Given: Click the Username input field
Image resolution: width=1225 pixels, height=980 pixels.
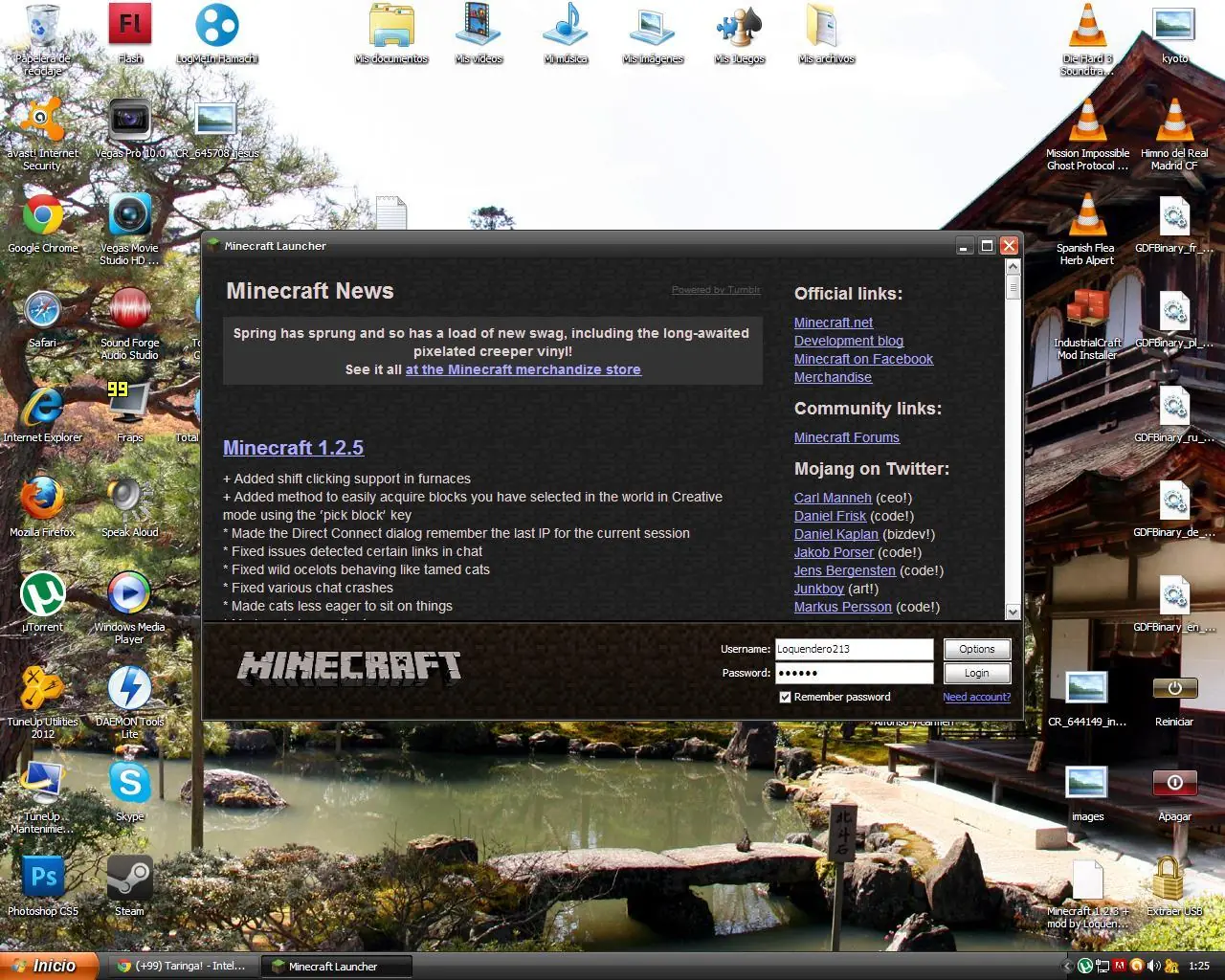Looking at the screenshot, I should (854, 649).
